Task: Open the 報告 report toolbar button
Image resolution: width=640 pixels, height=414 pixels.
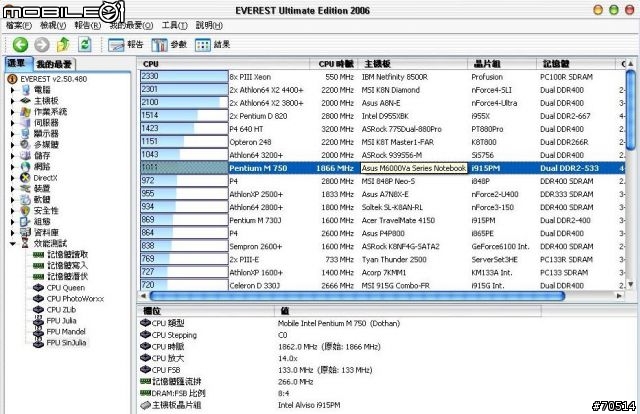Action: (126, 45)
